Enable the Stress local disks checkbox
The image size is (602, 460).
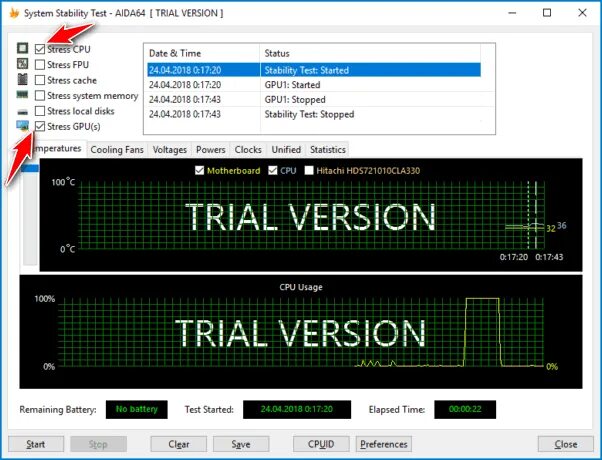point(40,111)
